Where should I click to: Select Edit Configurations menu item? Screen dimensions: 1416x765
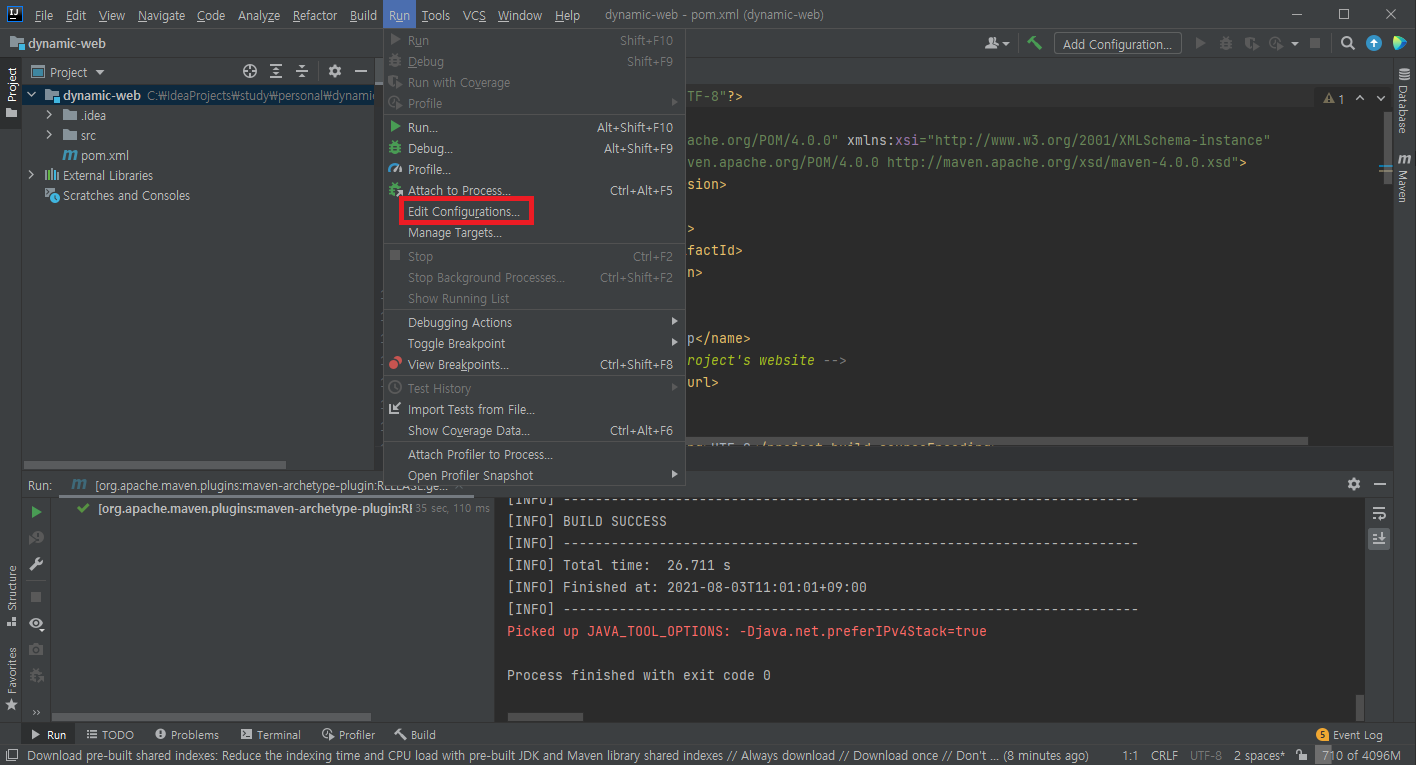[534, 211]
